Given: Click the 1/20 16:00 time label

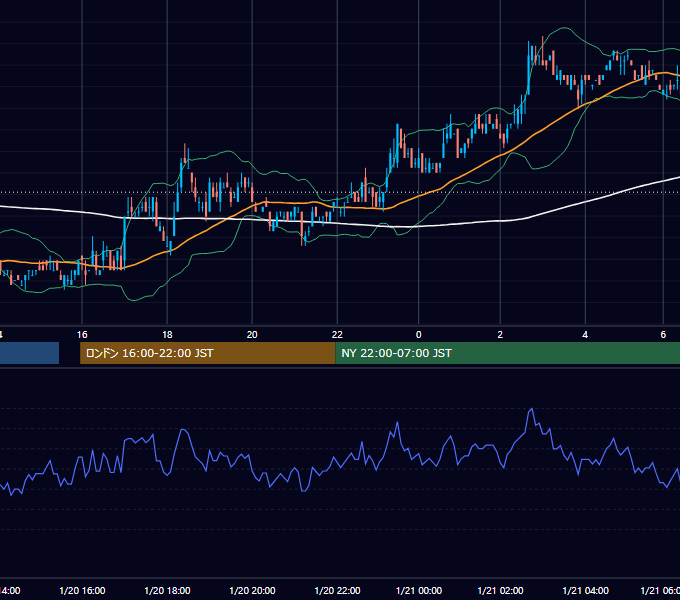Looking at the screenshot, I should 82,590.
